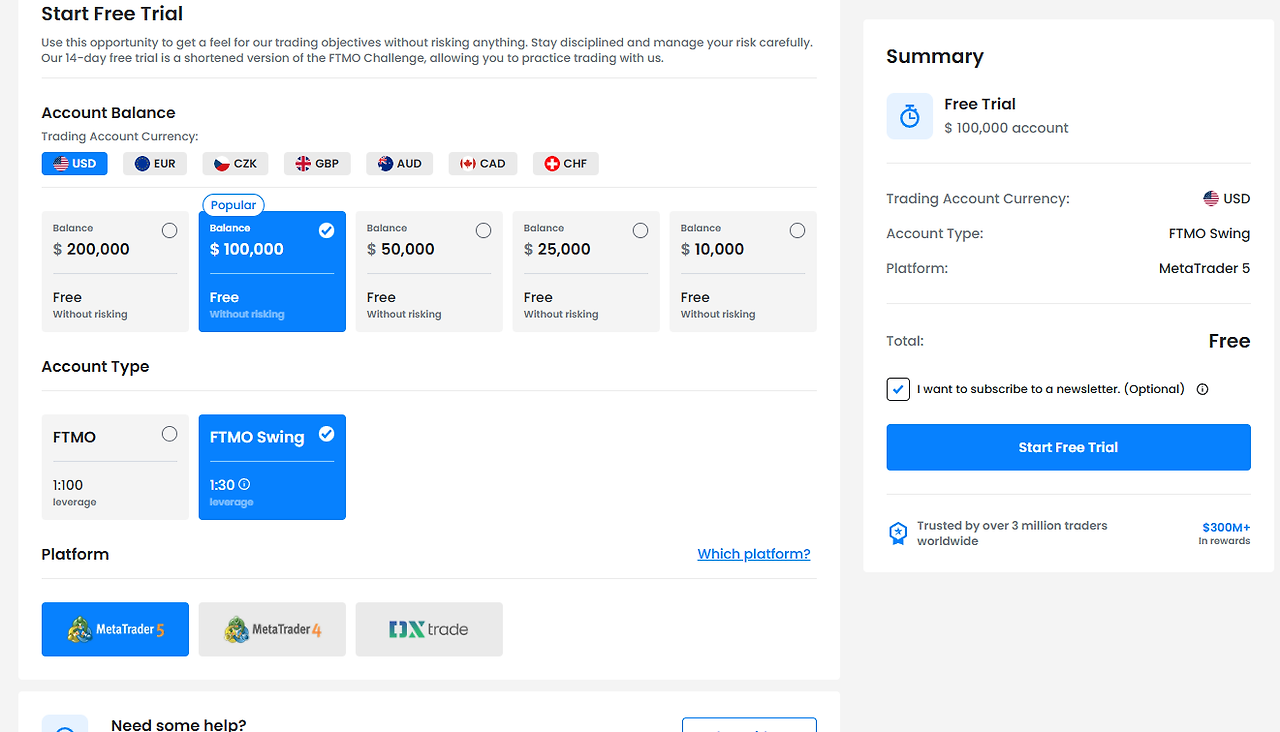1280x732 pixels.
Task: Choose FTMO account type radio button
Action: (x=170, y=434)
